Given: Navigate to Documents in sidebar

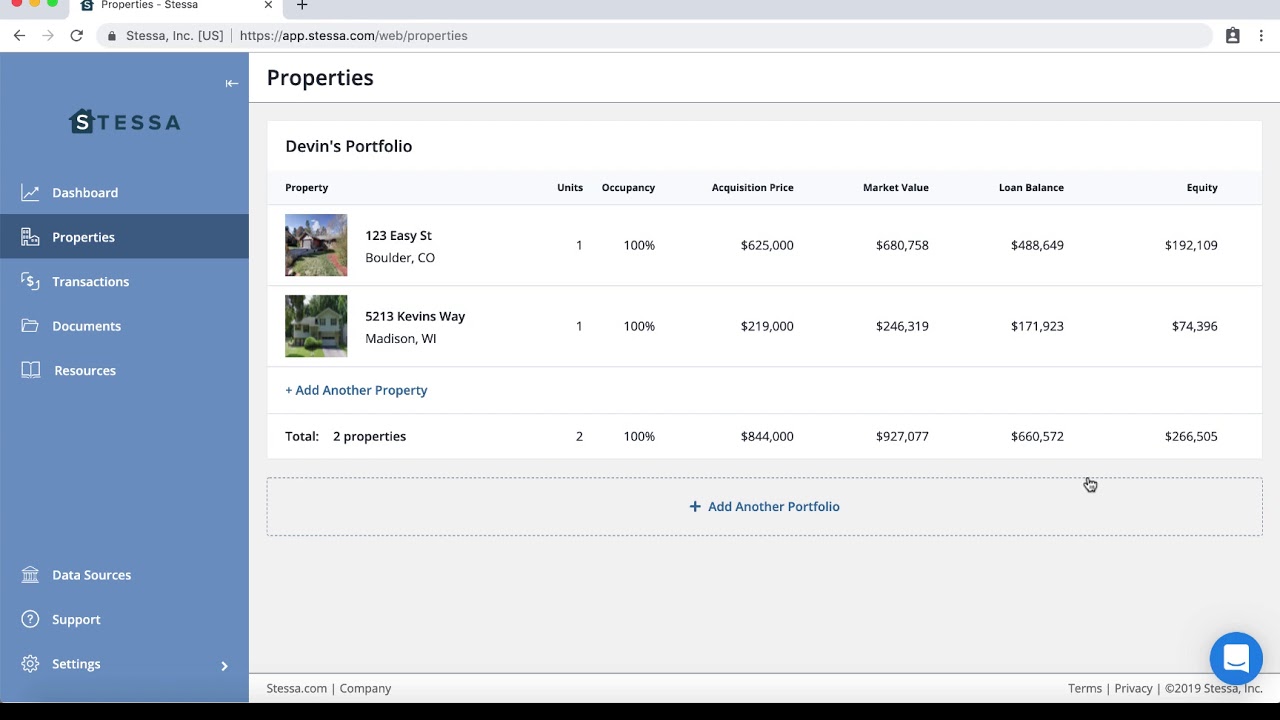Looking at the screenshot, I should tap(87, 326).
